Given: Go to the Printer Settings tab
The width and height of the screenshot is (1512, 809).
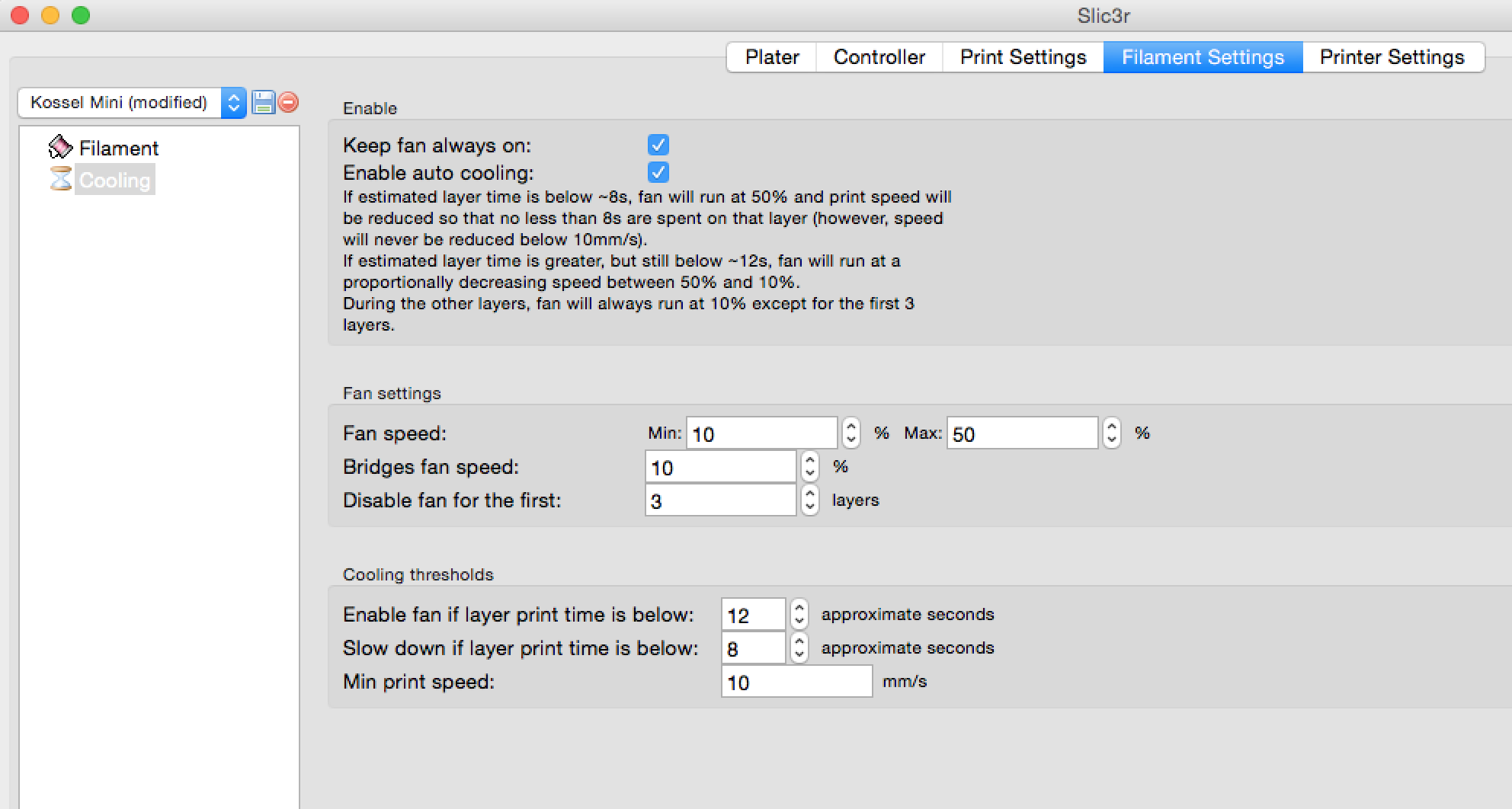Looking at the screenshot, I should click(1392, 57).
